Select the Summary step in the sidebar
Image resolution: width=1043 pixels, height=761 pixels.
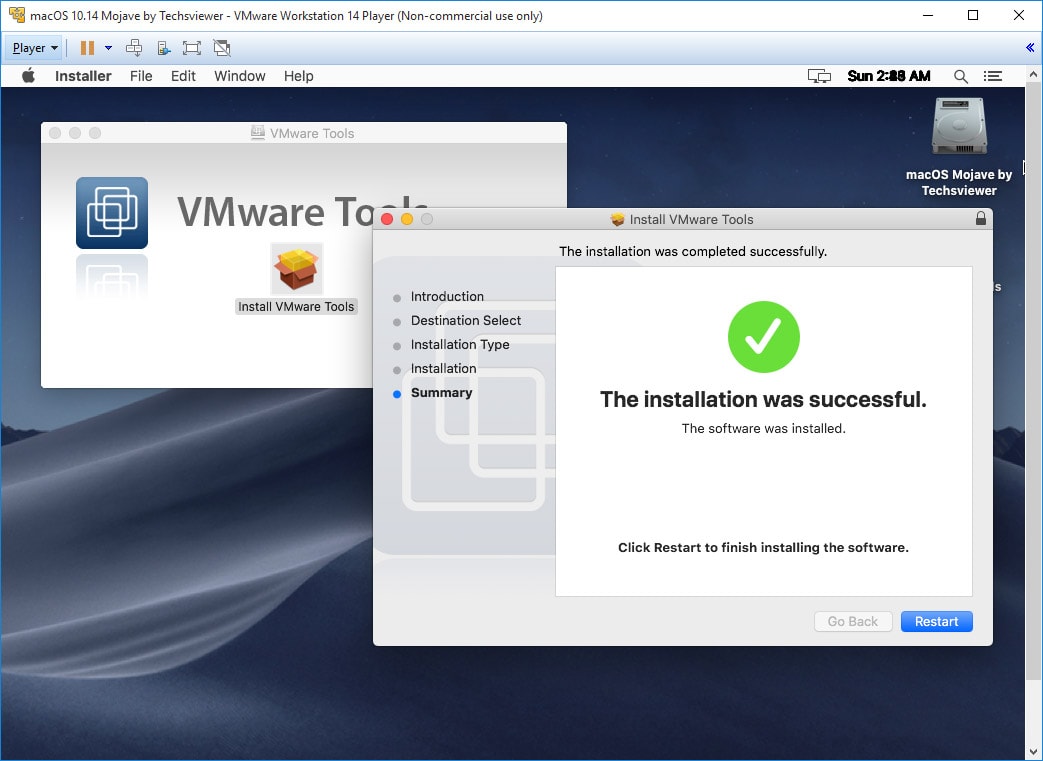tap(441, 393)
